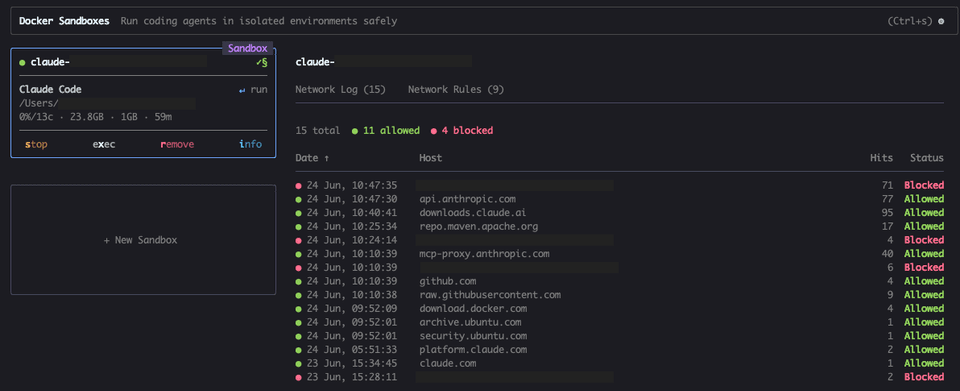Click the red dot at 23 Jun 15:28:11
Screen dimensions: 960x391
[x=299, y=377]
